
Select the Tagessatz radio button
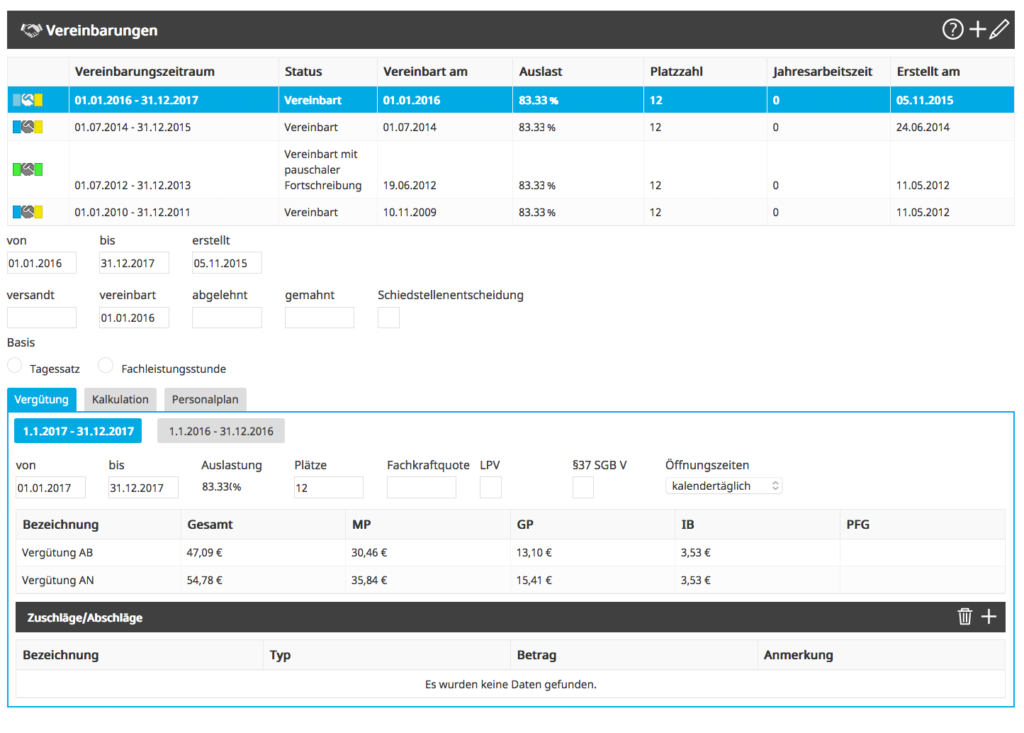(x=15, y=366)
